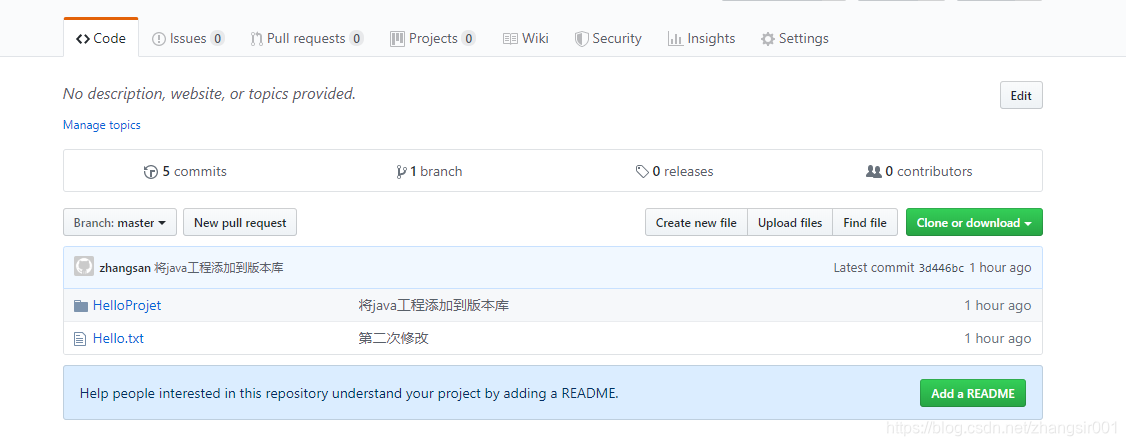This screenshot has height=446, width=1126.
Task: Switch to the Issues tab
Action: click(188, 38)
